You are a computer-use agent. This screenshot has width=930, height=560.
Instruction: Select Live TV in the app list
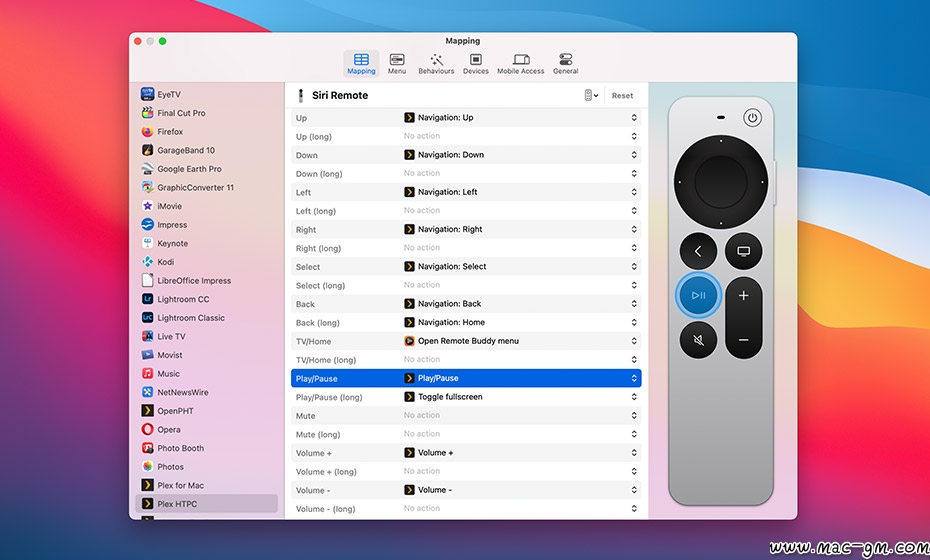click(206, 336)
